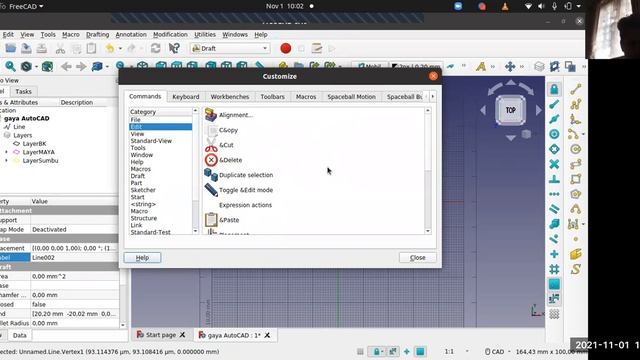
Task: Select the Draft Fillet tool
Action: (x=576, y=119)
